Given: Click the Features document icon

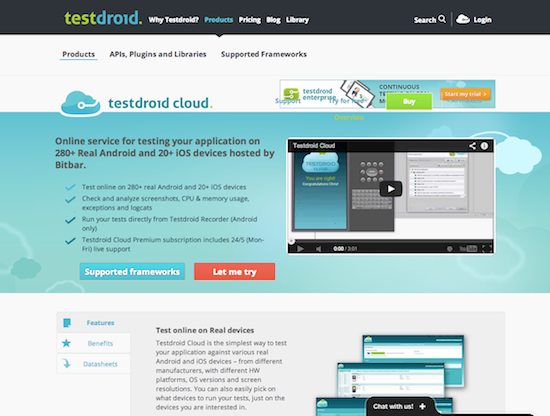Looking at the screenshot, I should (67, 323).
